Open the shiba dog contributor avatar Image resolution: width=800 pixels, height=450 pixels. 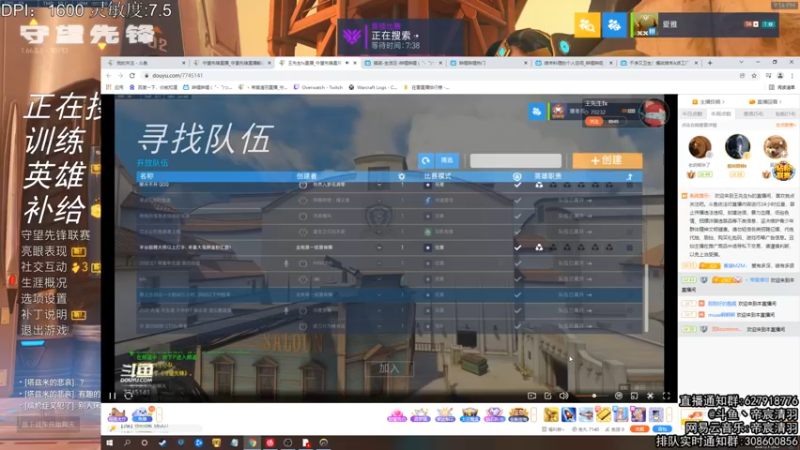(x=775, y=147)
